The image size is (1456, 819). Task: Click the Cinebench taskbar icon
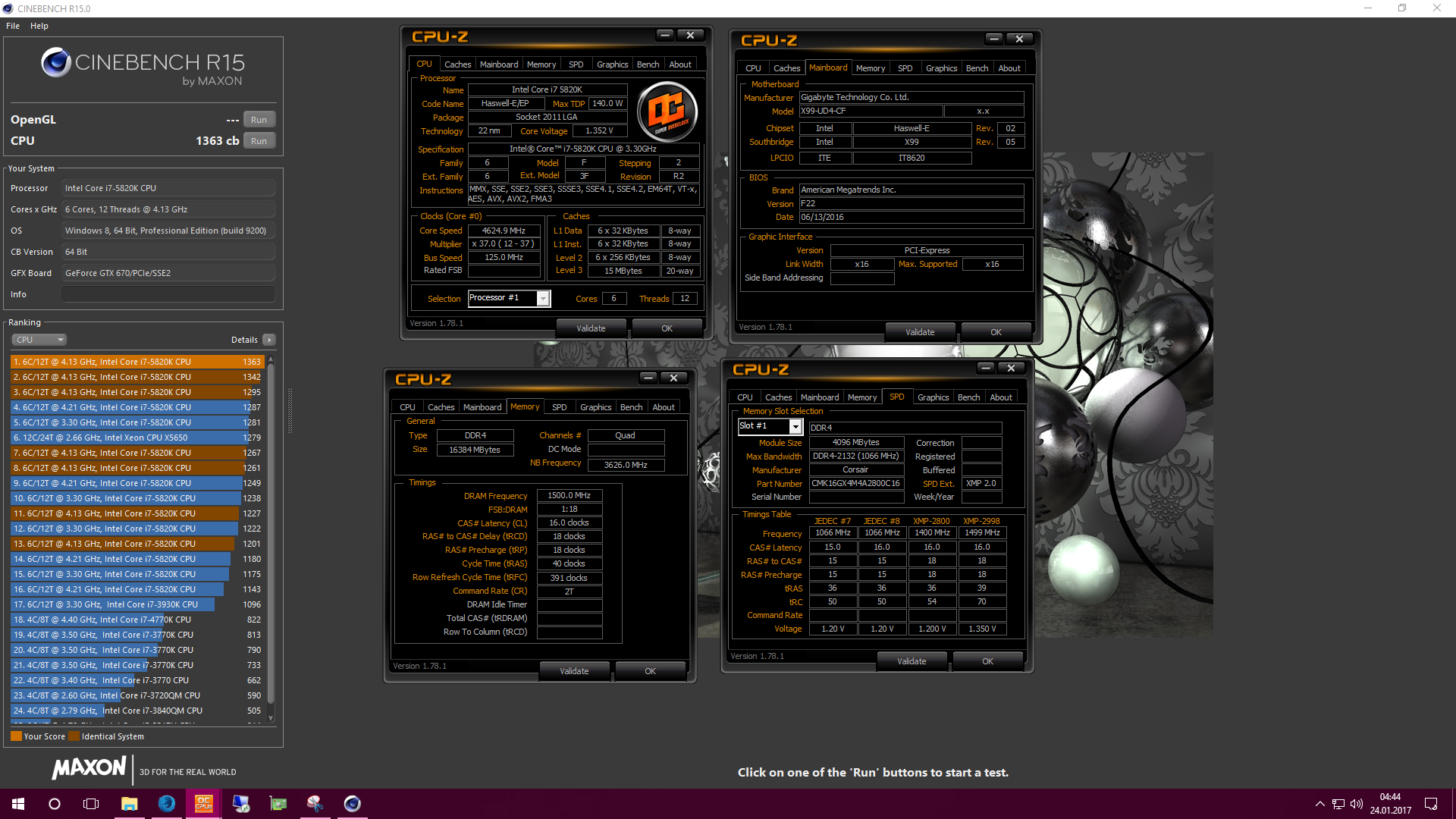click(353, 804)
